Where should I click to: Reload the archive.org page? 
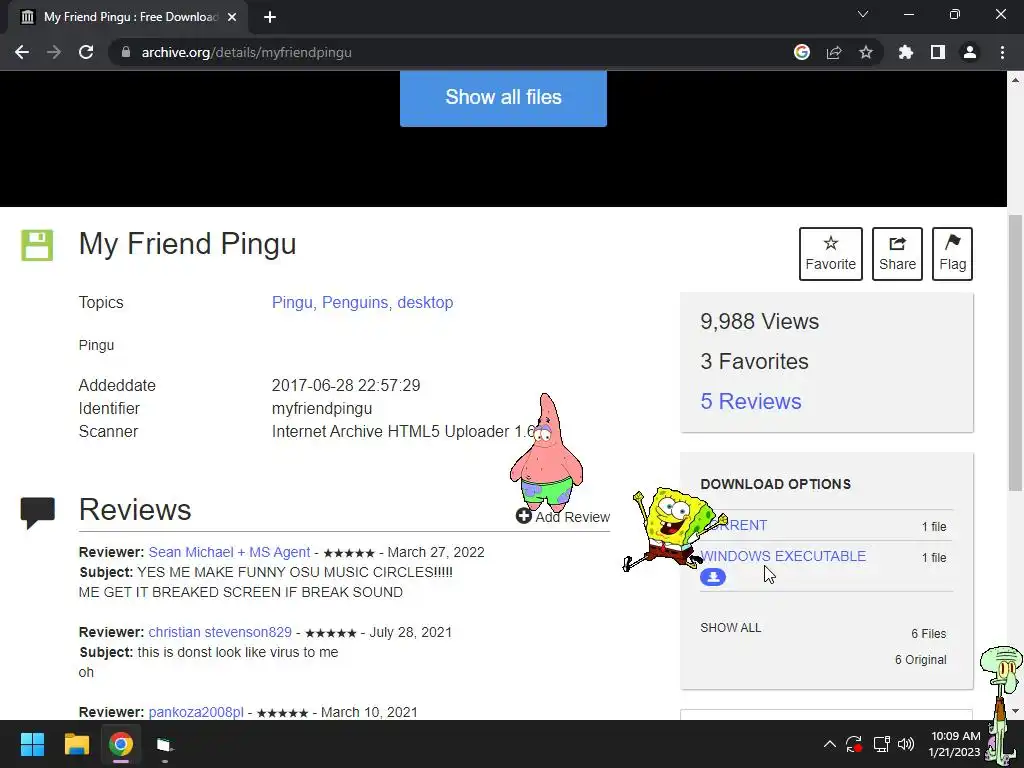tap(86, 52)
